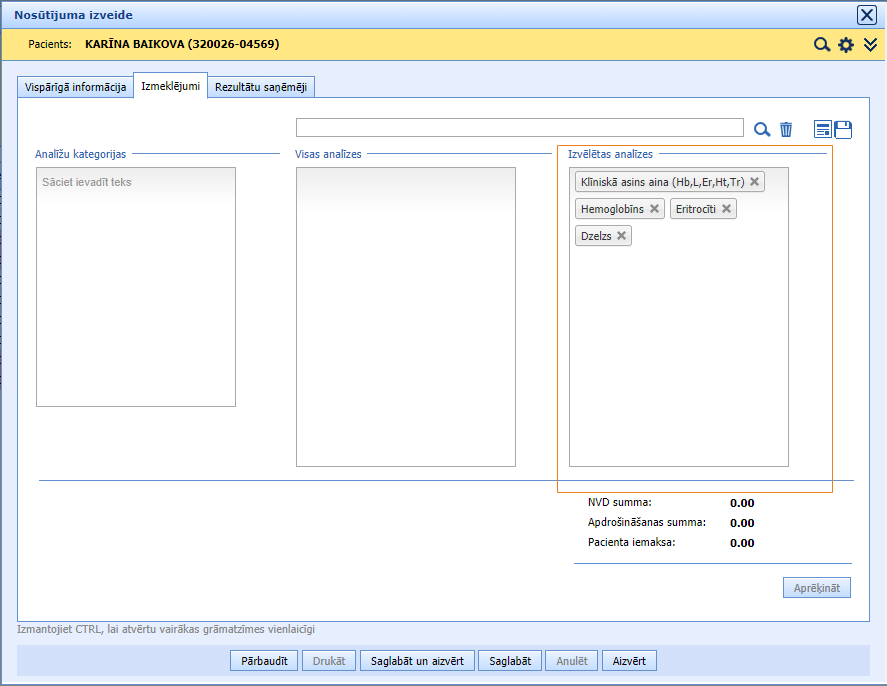Click the floppy disk save template icon
This screenshot has width=887, height=686.
843,129
